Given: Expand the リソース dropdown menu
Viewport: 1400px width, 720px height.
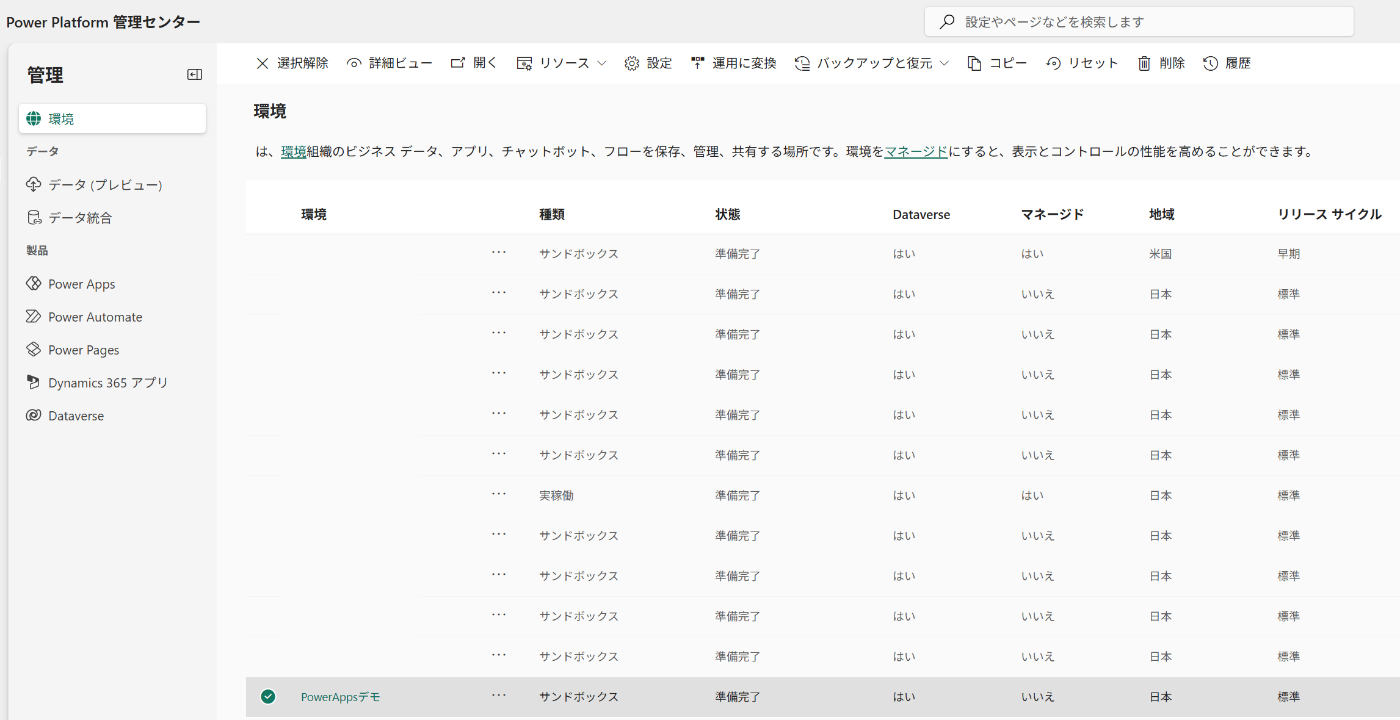Looking at the screenshot, I should [561, 63].
